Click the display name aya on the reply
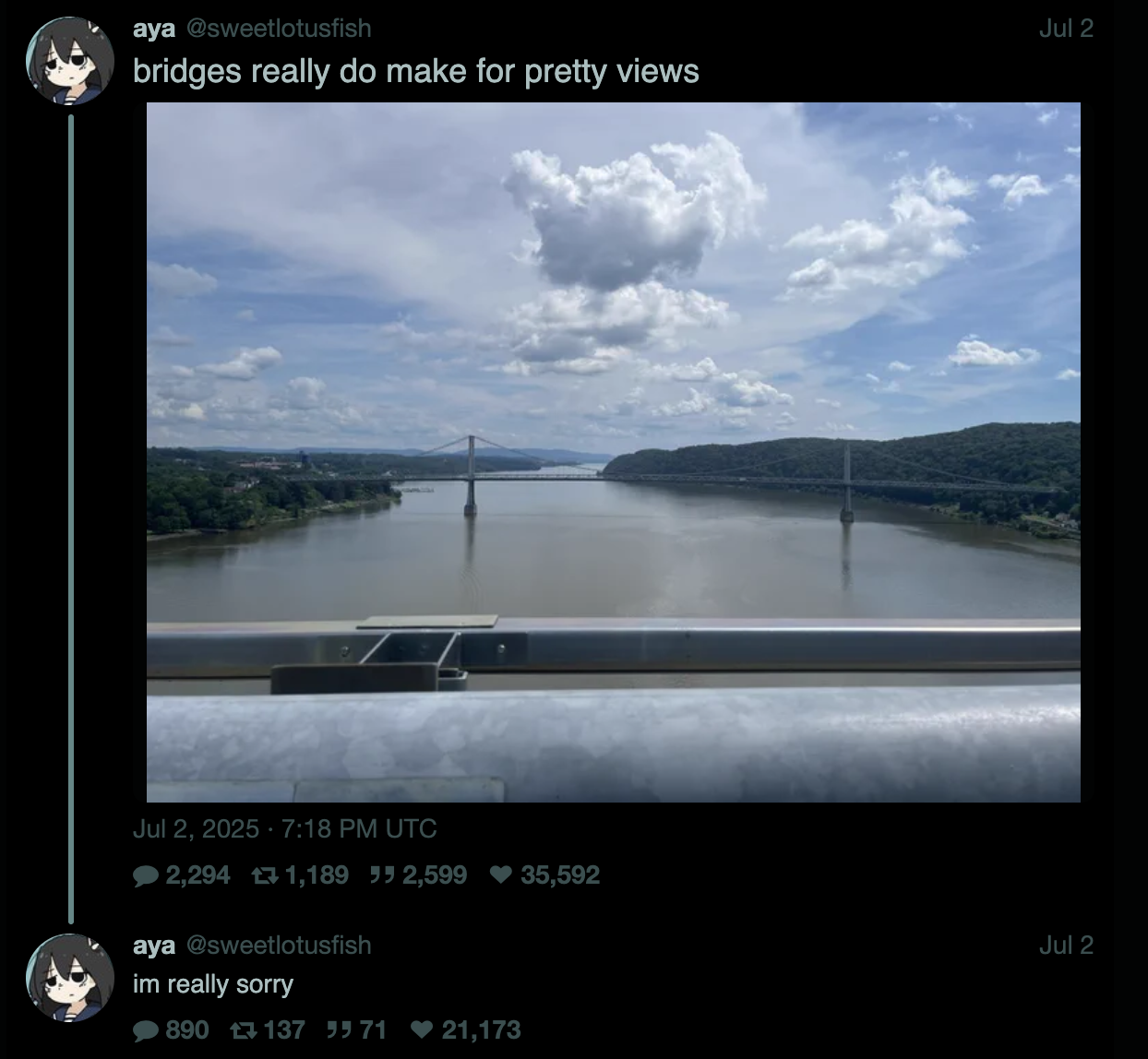The width and height of the screenshot is (1148, 1059). coord(154,946)
